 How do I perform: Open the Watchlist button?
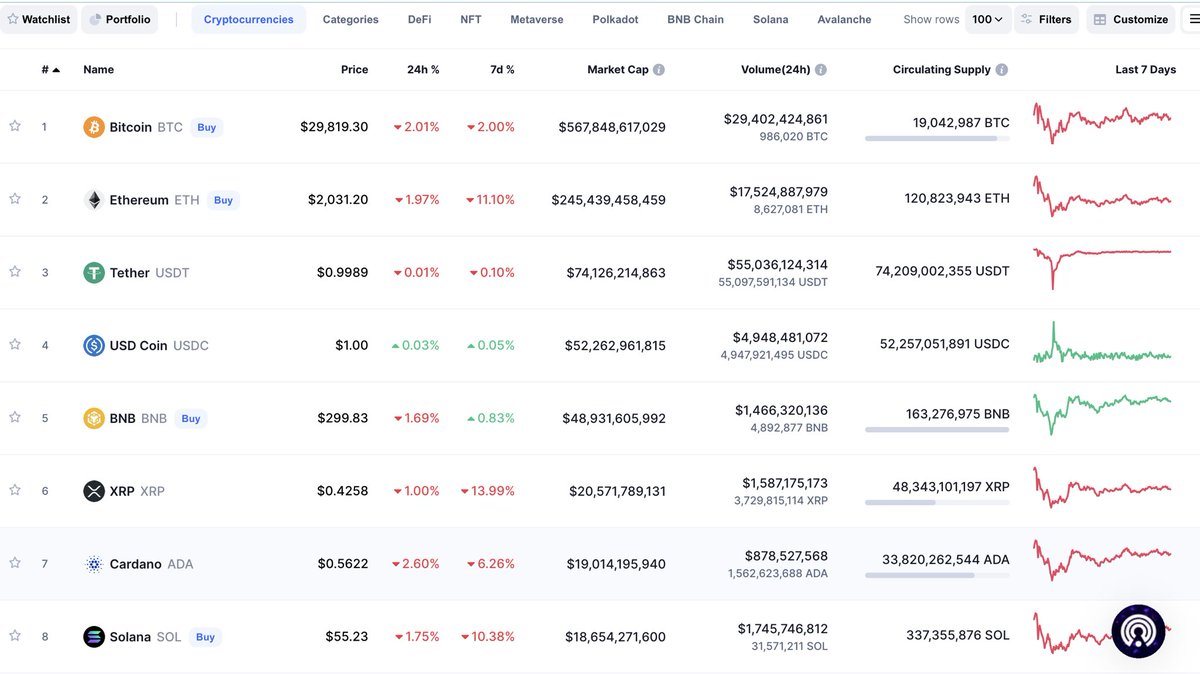click(x=38, y=19)
